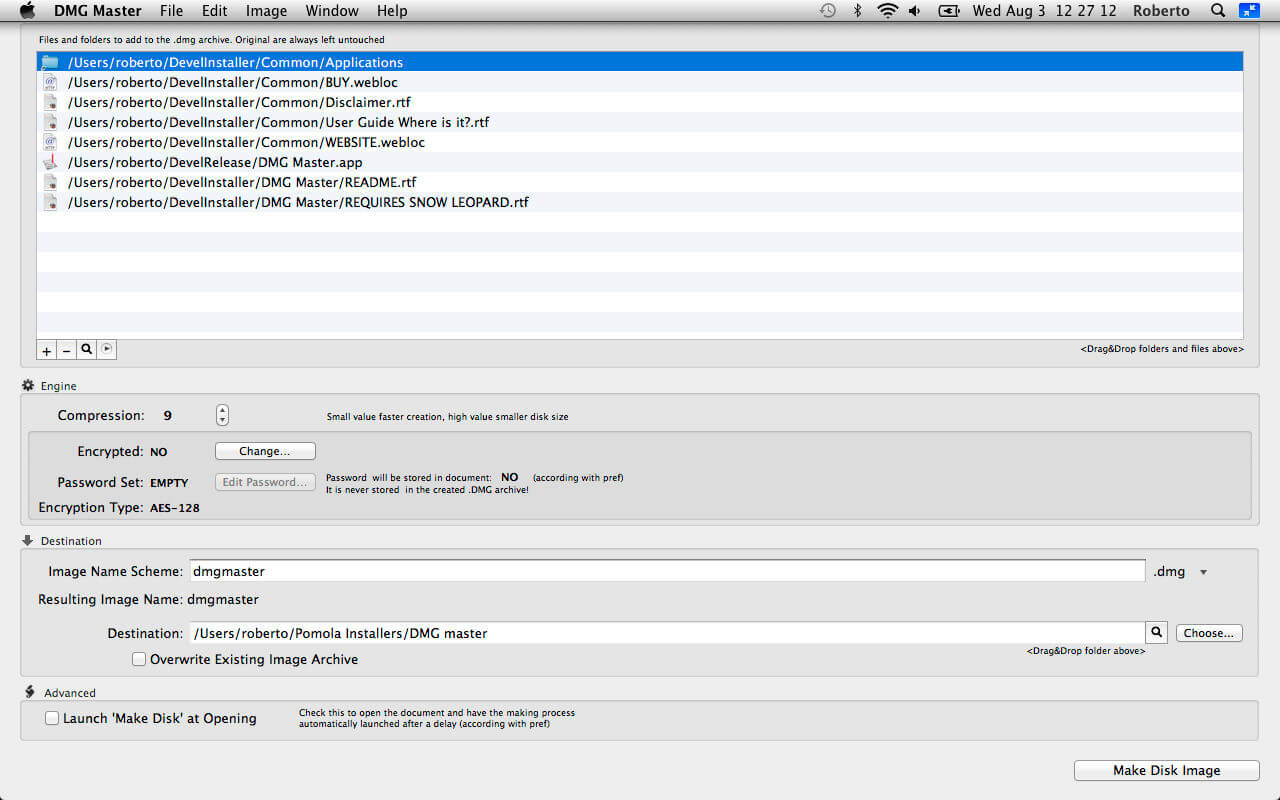Adjust compression with the stepper arrows
Screen dimensions: 1280x800
[x=222, y=415]
